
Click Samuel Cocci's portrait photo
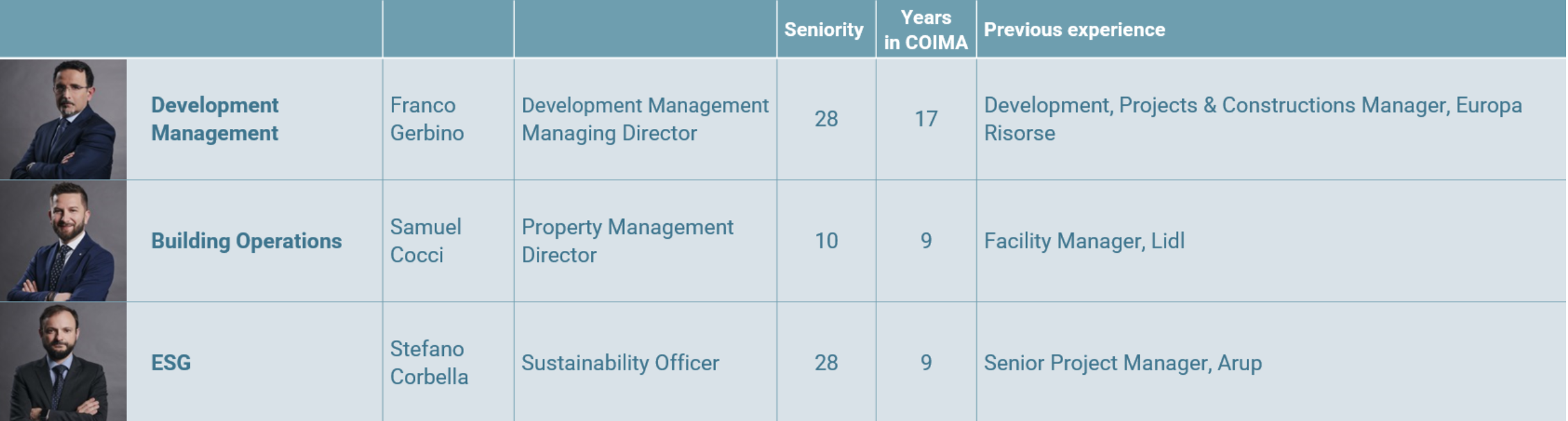(x=63, y=241)
